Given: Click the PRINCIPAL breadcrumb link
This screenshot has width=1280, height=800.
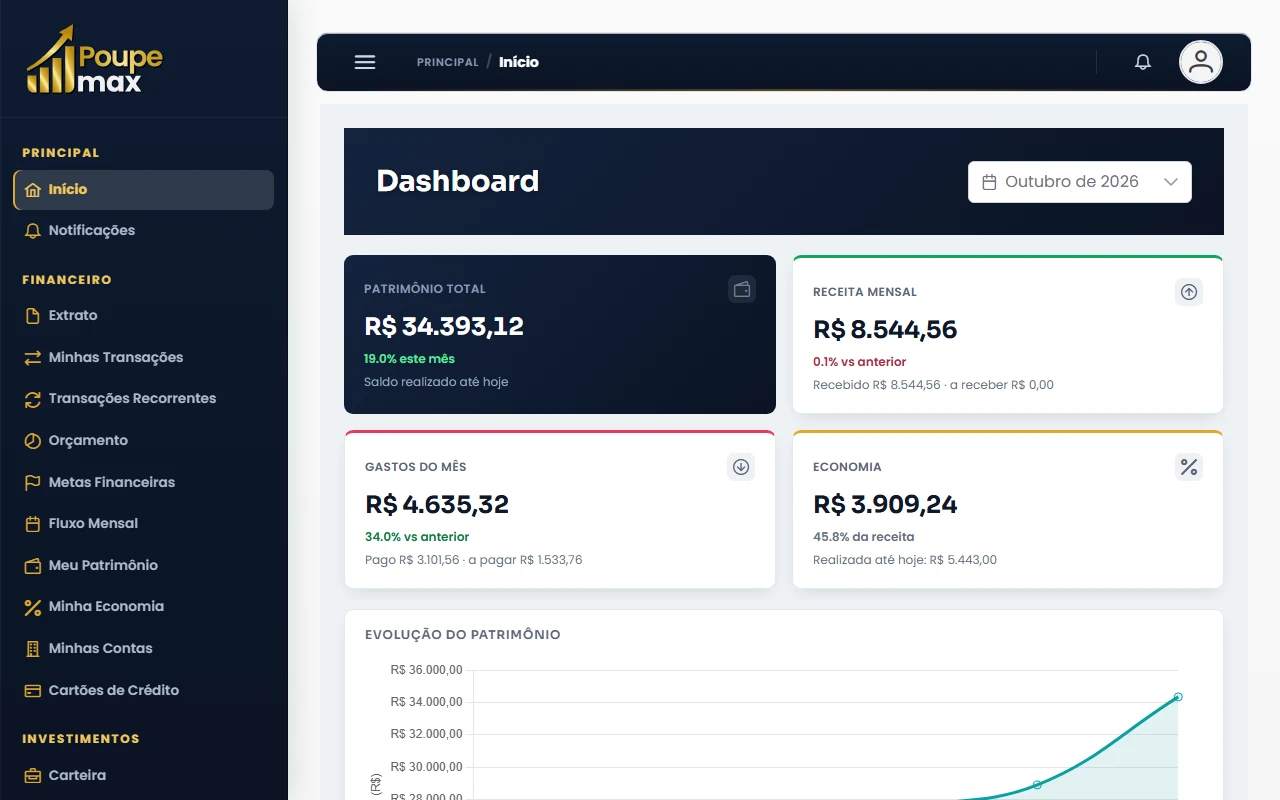Looking at the screenshot, I should point(448,62).
